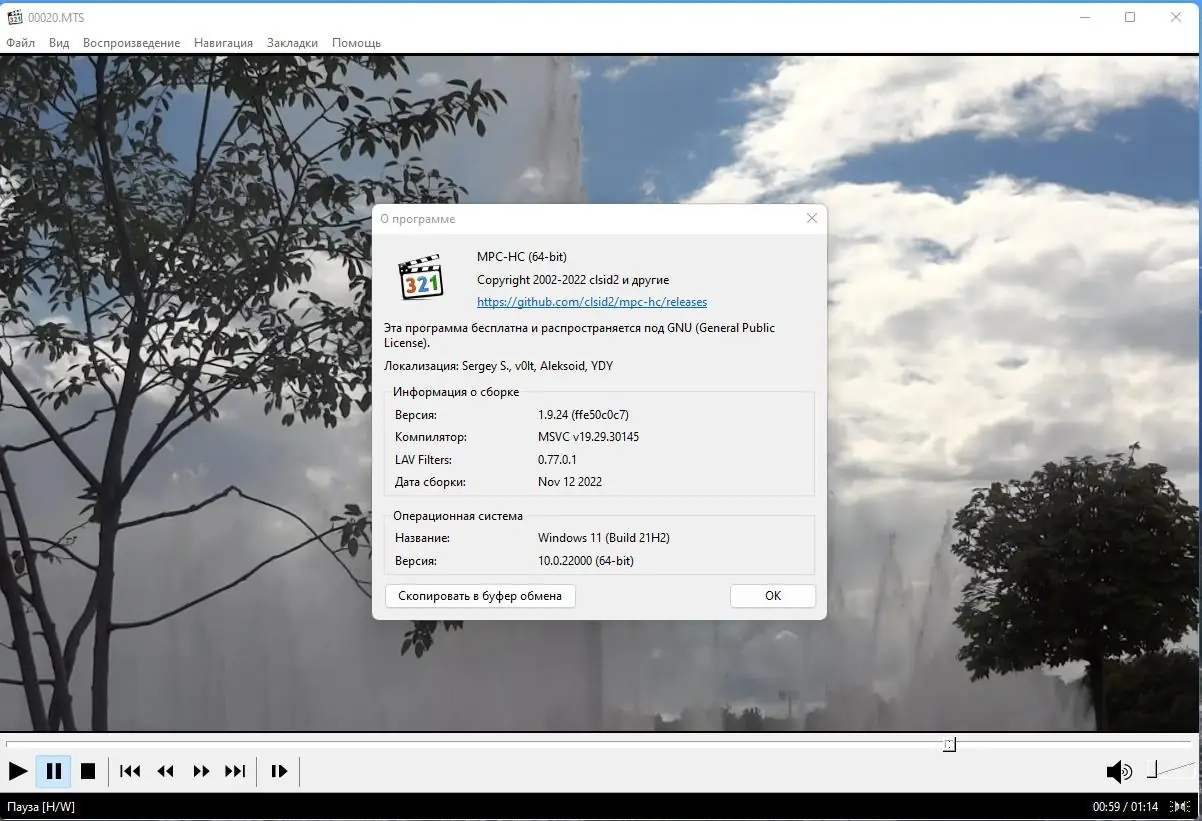Mute audio via the speaker icon
This screenshot has height=821, width=1202.
click(x=1119, y=771)
